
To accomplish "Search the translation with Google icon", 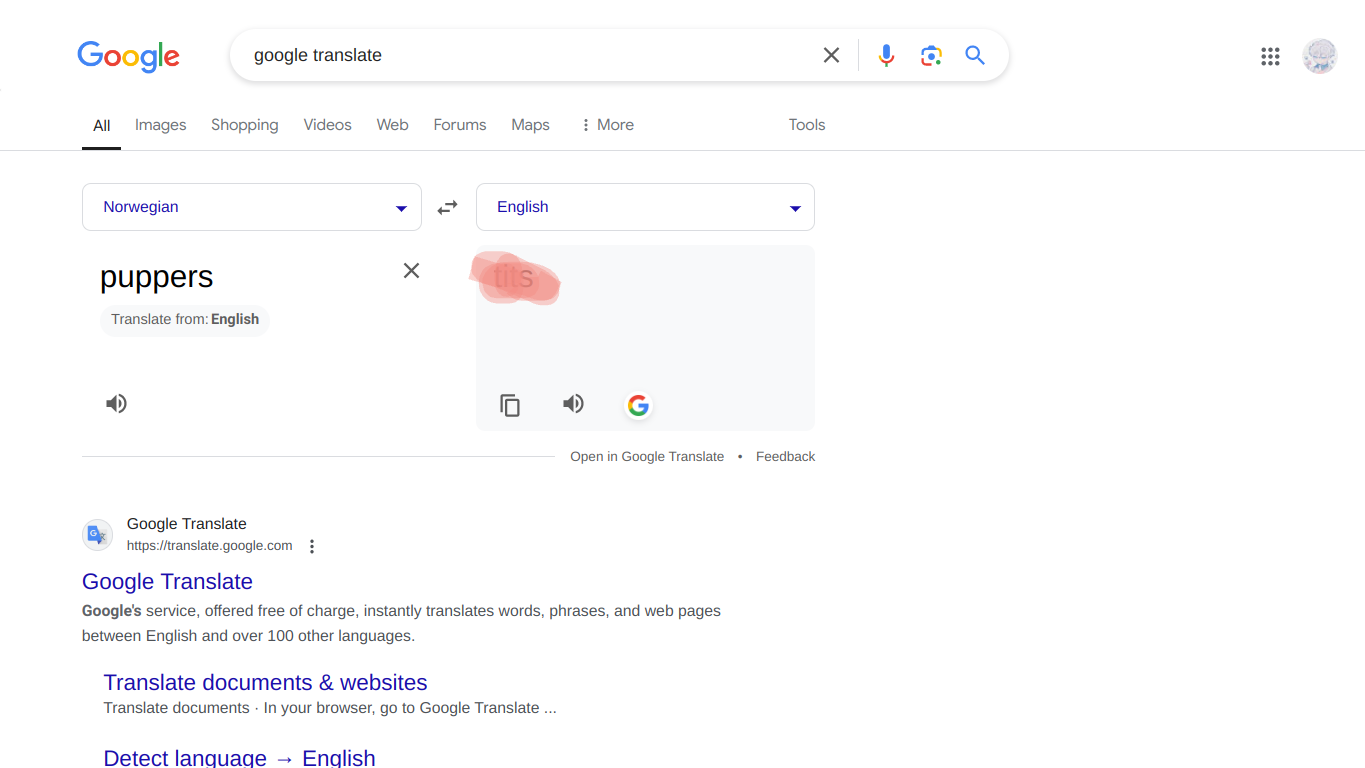I will tap(638, 405).
